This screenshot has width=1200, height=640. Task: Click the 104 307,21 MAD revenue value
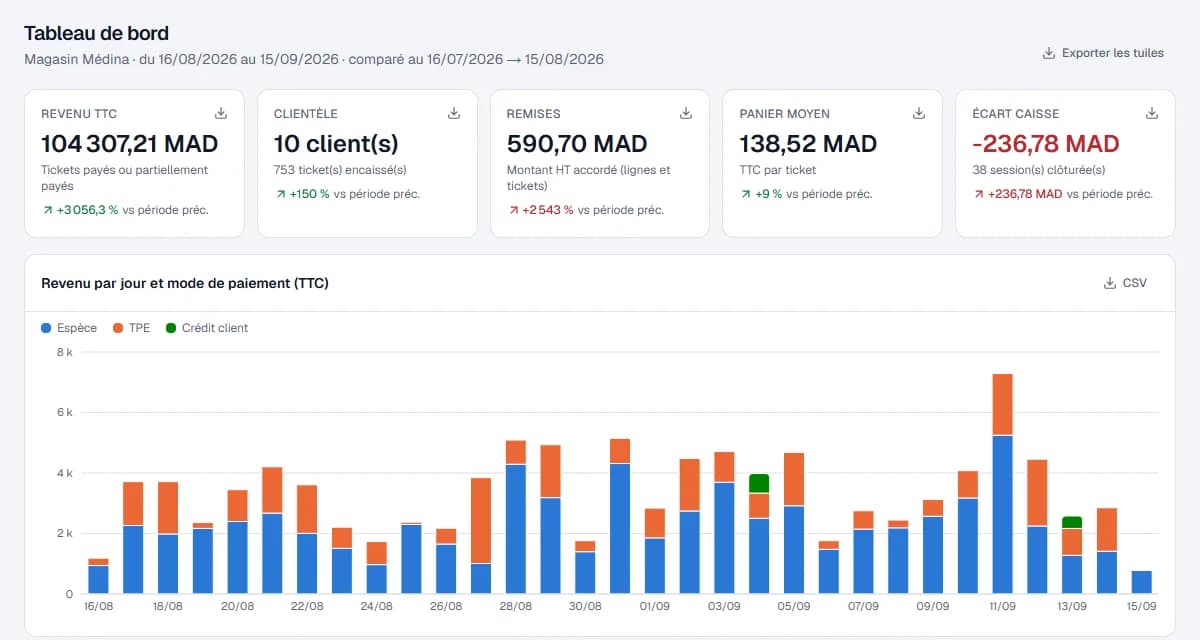[129, 144]
